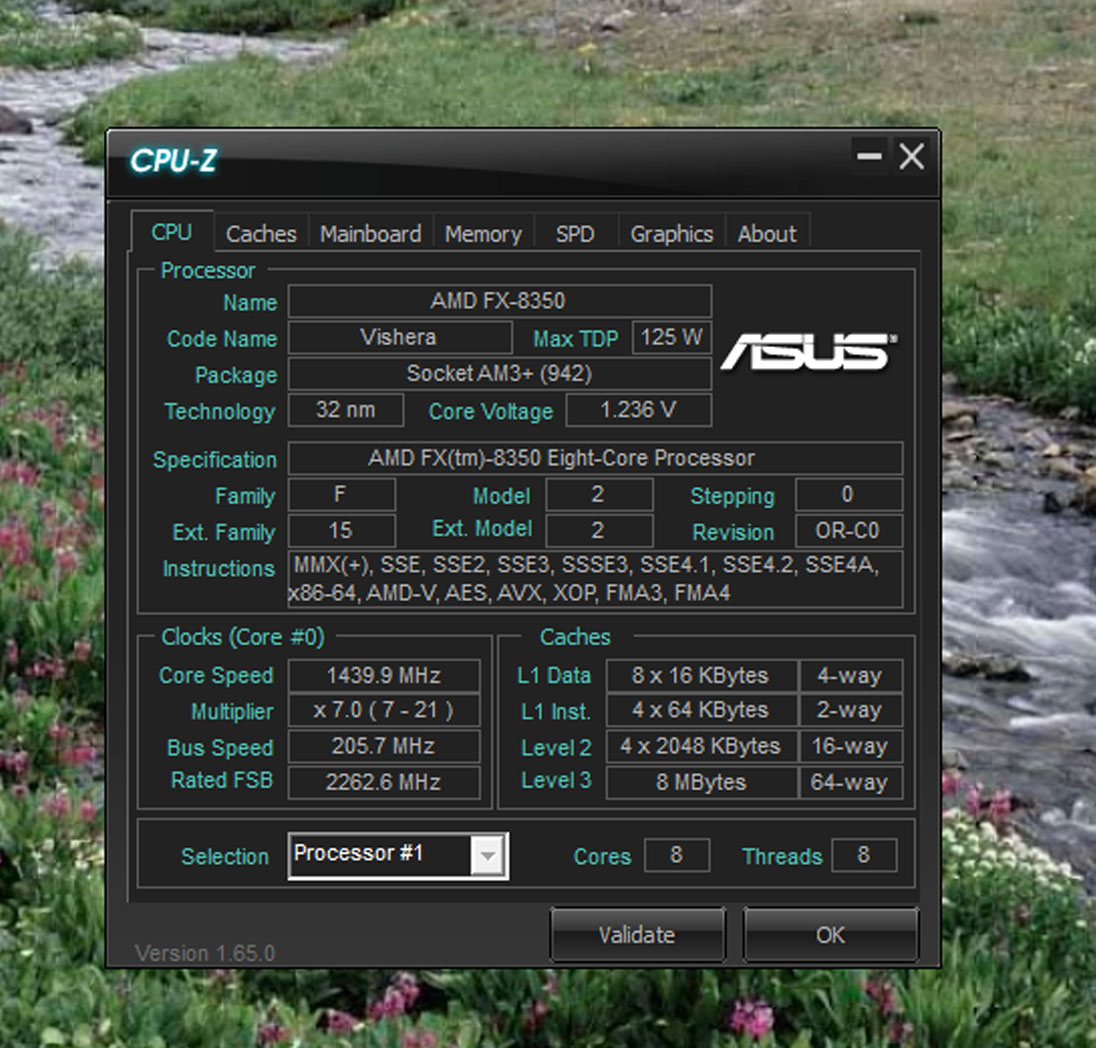The width and height of the screenshot is (1096, 1048).
Task: Click the Validate button
Action: pos(637,935)
